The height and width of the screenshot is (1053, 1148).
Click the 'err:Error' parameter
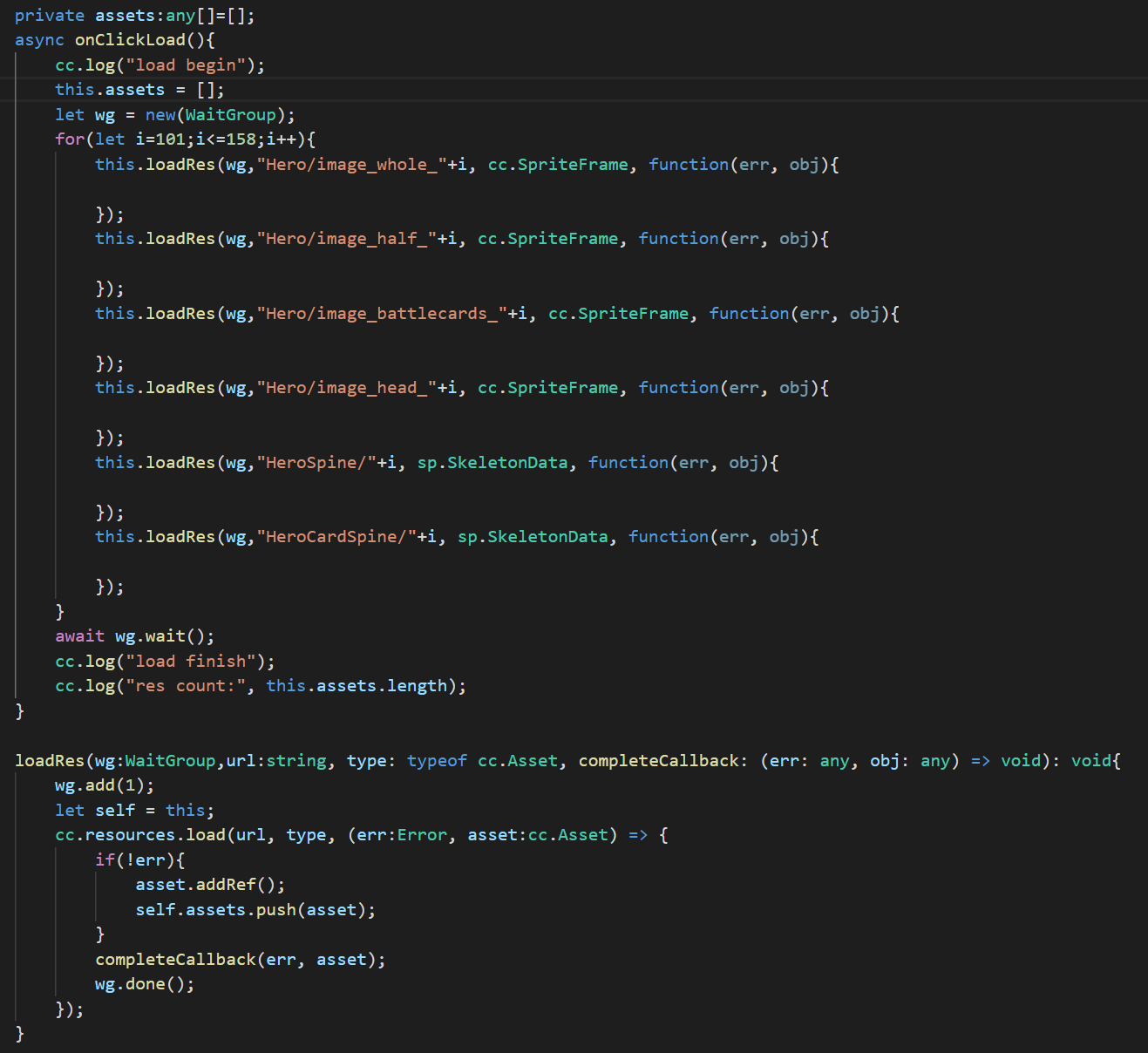(x=402, y=835)
